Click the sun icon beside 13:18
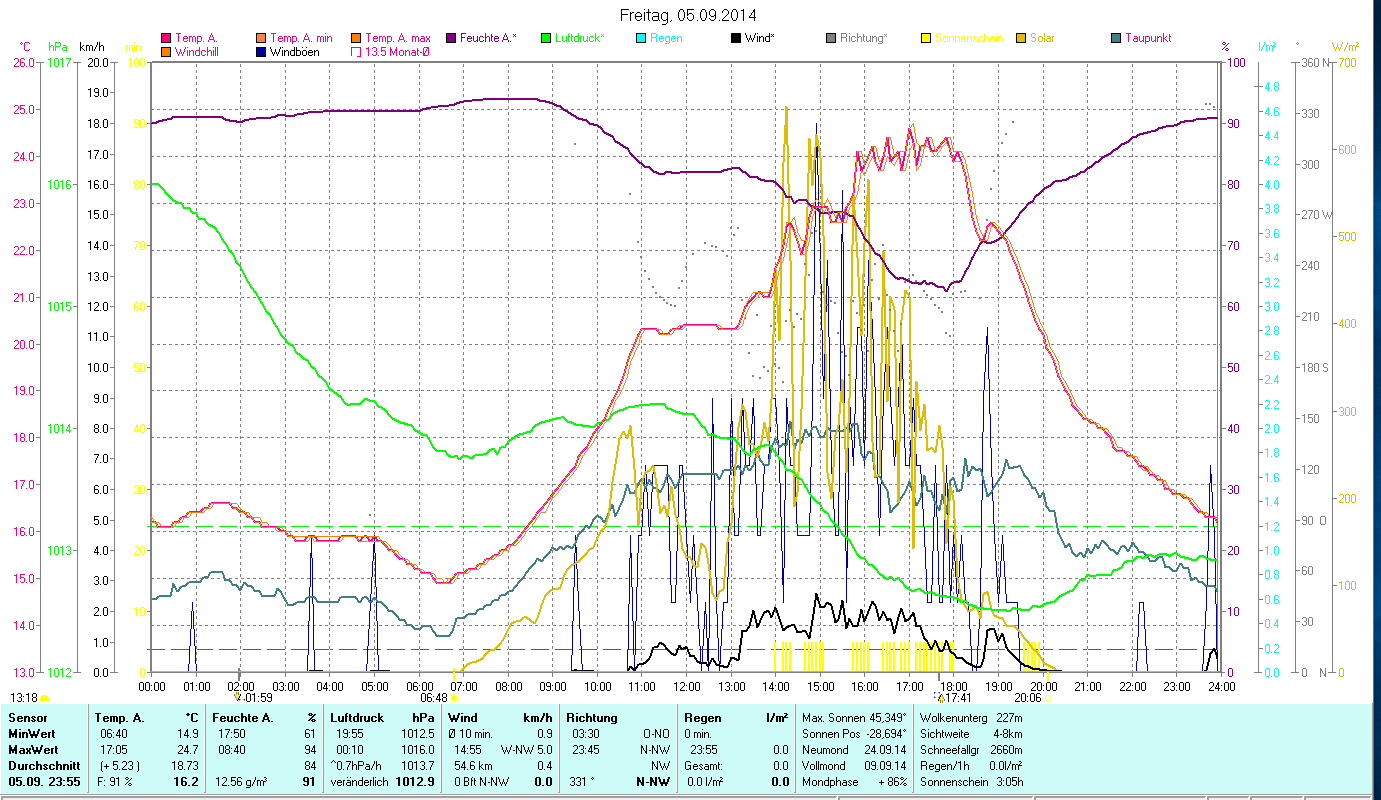This screenshot has width=1381, height=800. point(45,698)
